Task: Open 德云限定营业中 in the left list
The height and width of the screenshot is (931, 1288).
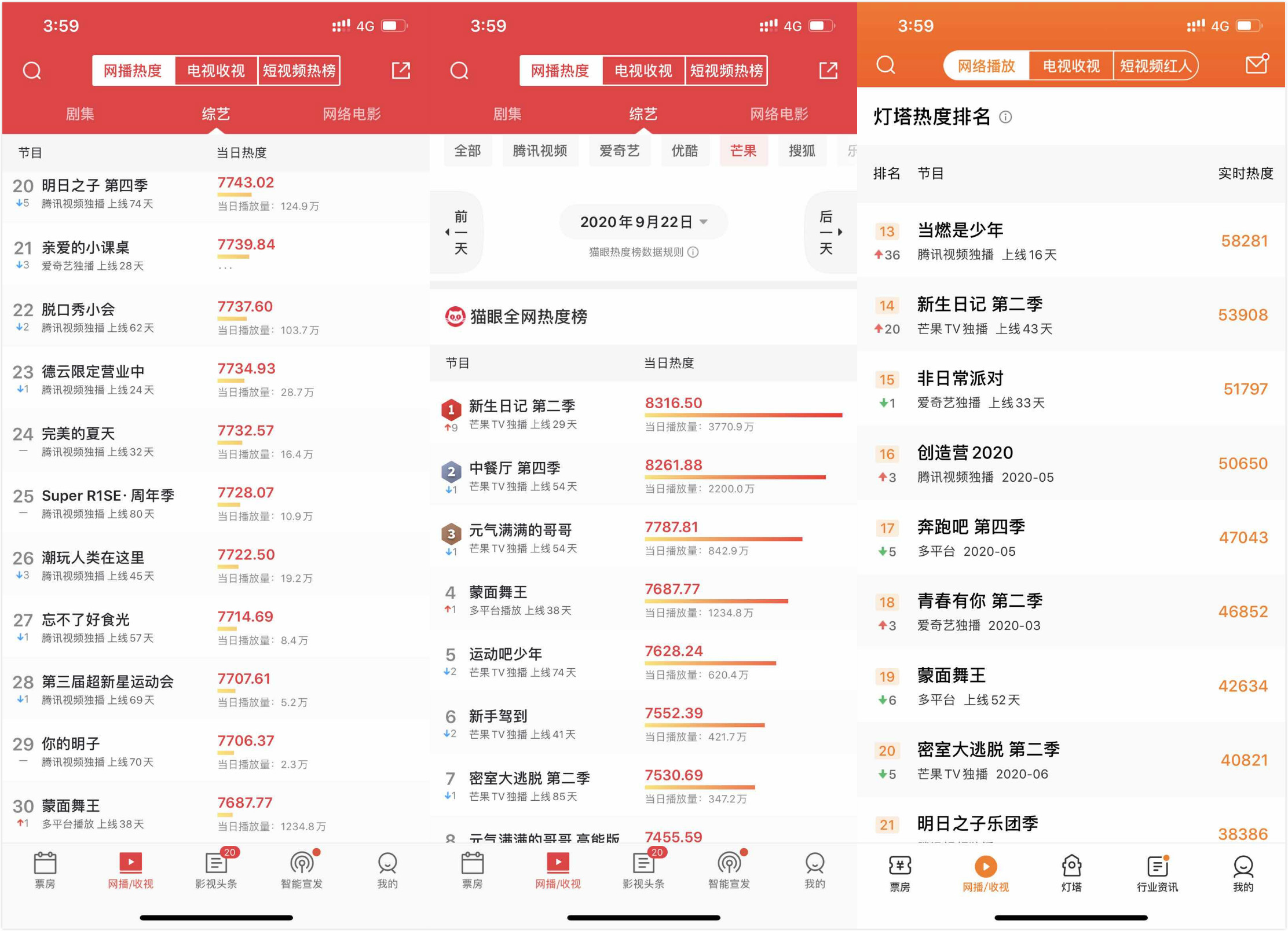Action: (x=216, y=379)
